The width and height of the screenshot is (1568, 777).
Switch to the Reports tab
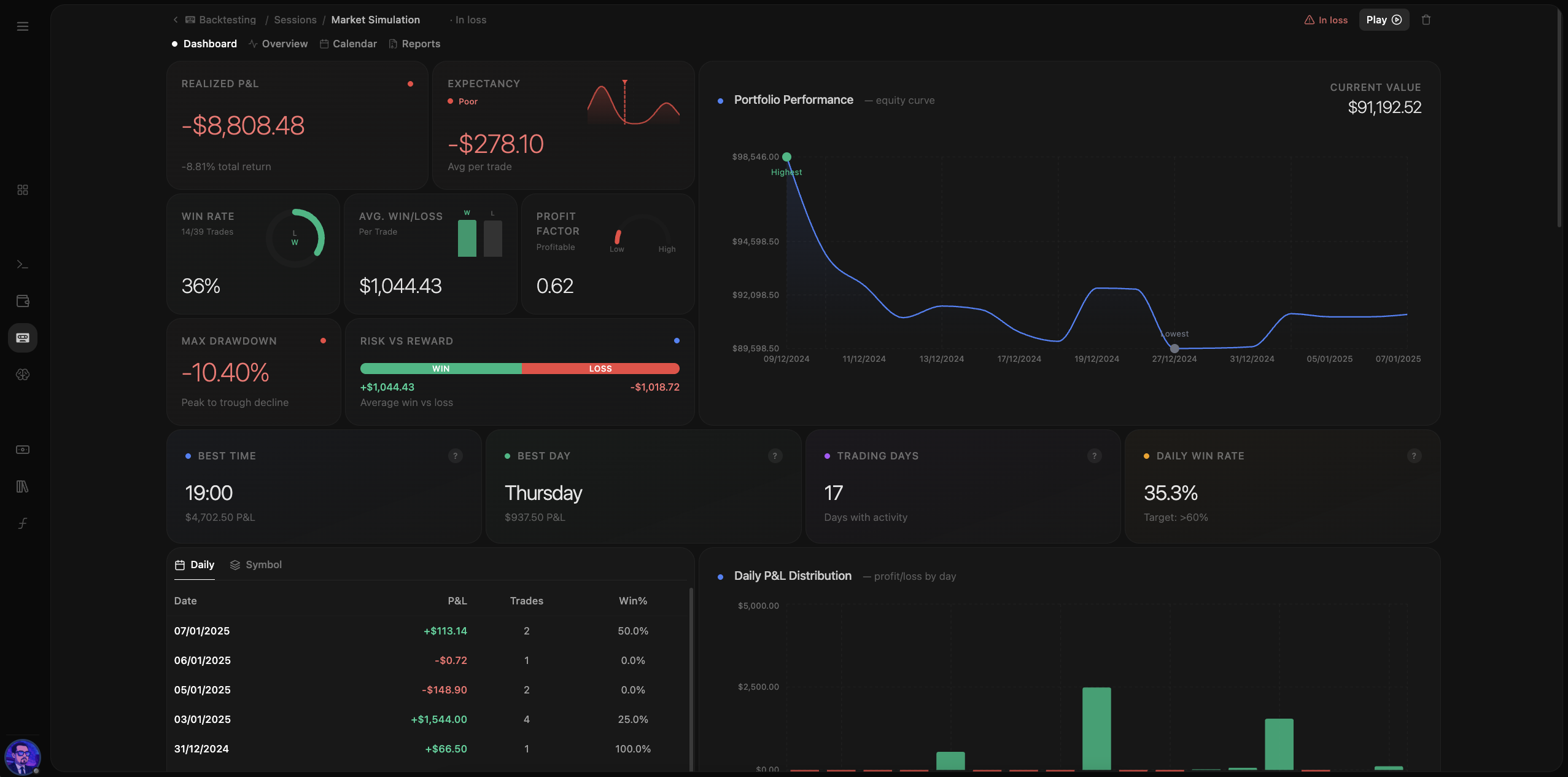[414, 44]
